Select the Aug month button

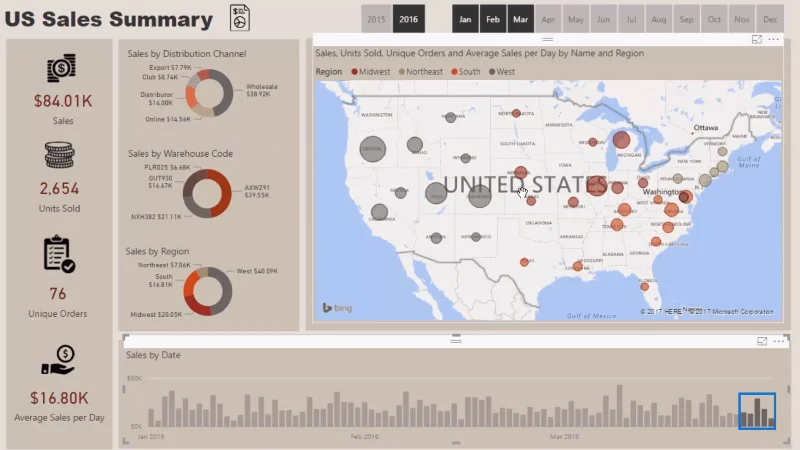659,19
